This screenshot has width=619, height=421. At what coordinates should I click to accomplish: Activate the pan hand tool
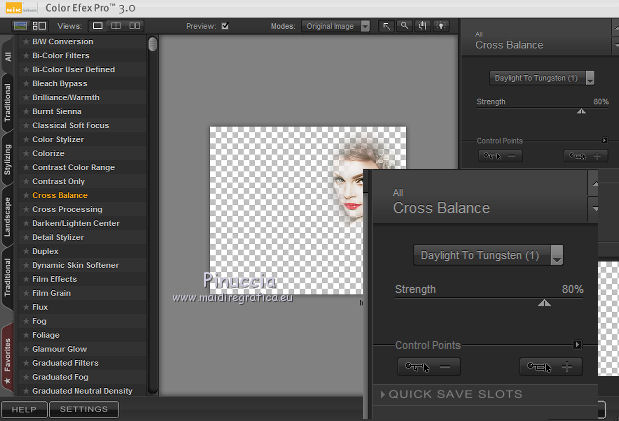(422, 26)
